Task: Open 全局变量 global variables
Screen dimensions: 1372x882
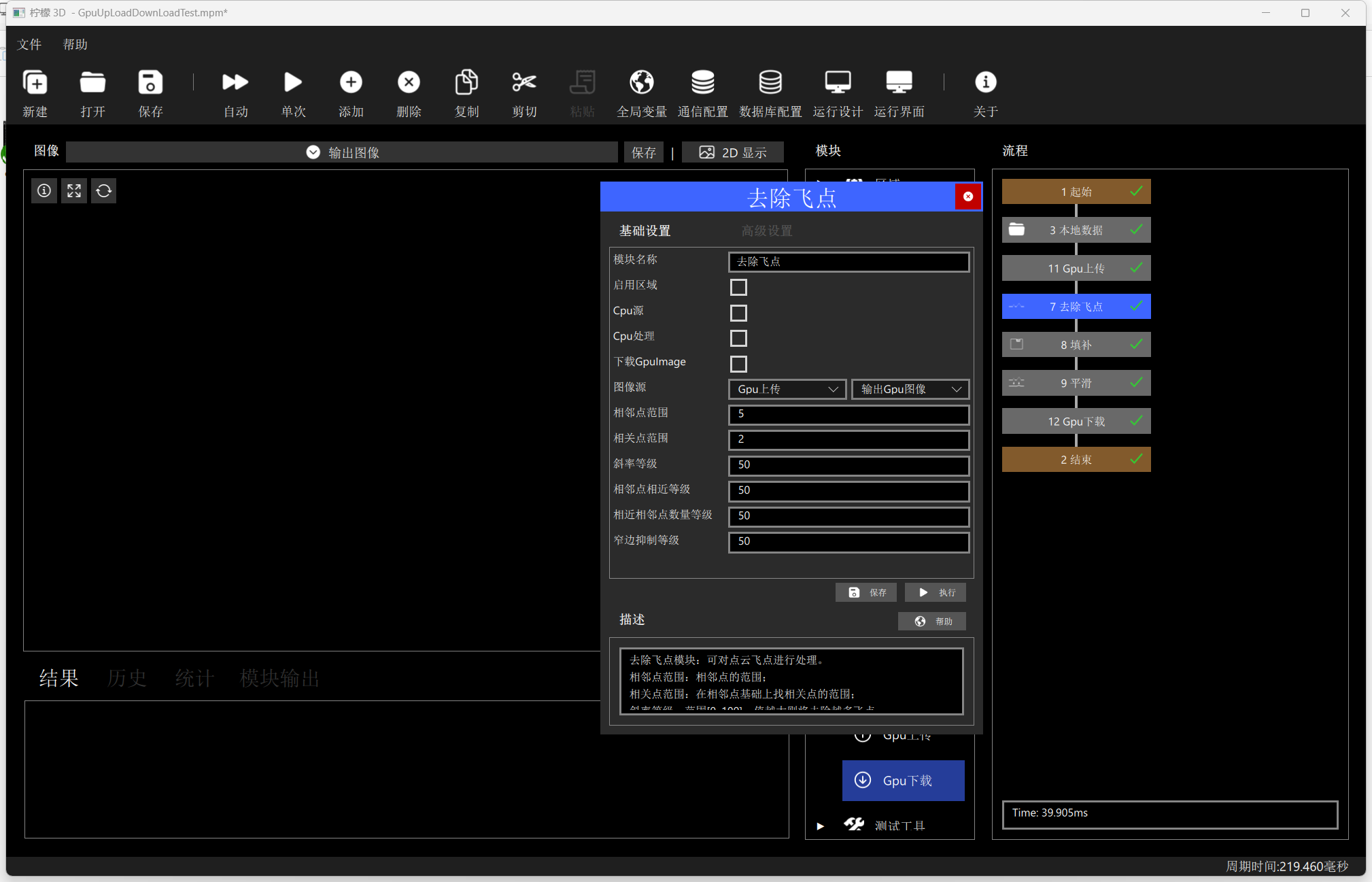Action: (x=642, y=82)
